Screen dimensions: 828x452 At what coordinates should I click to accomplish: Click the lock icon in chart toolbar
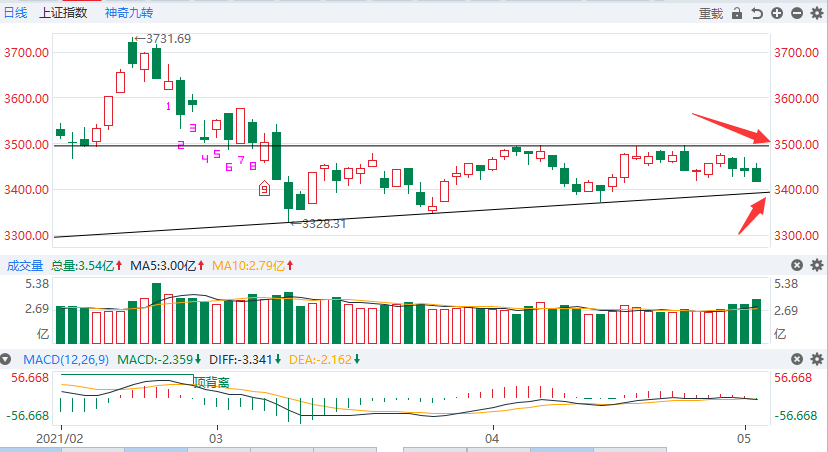click(737, 13)
